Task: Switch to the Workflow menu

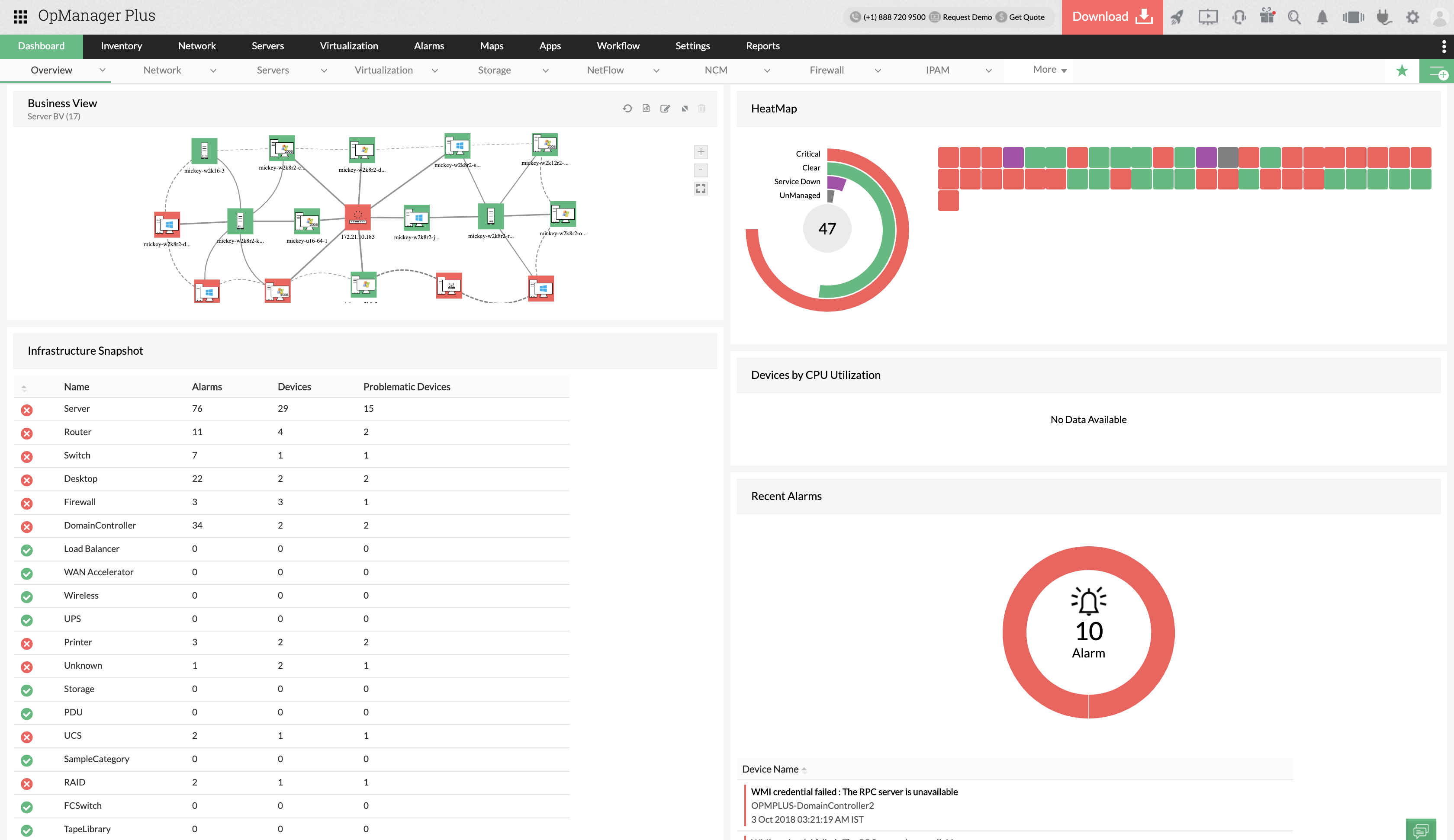Action: point(618,46)
